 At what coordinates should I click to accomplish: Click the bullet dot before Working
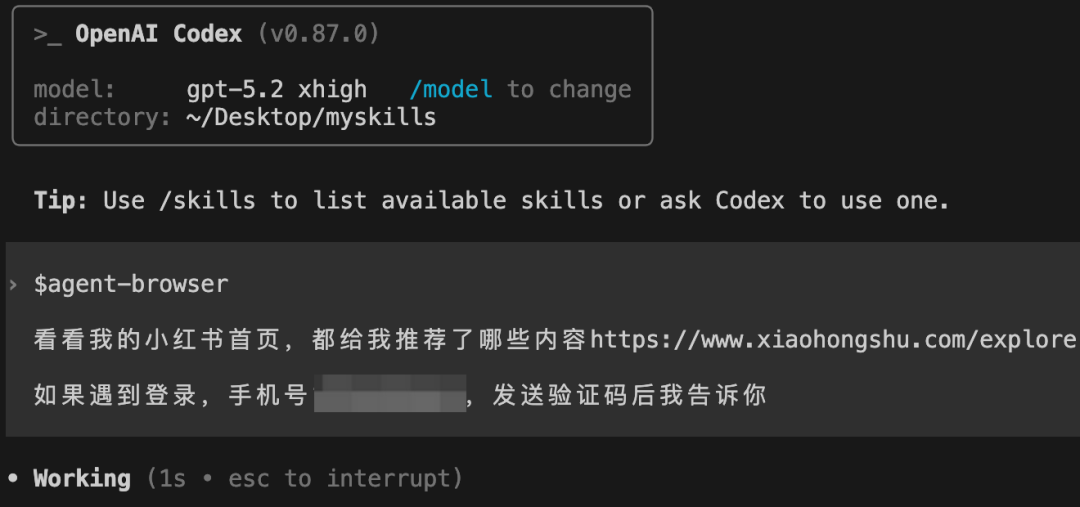coord(13,479)
